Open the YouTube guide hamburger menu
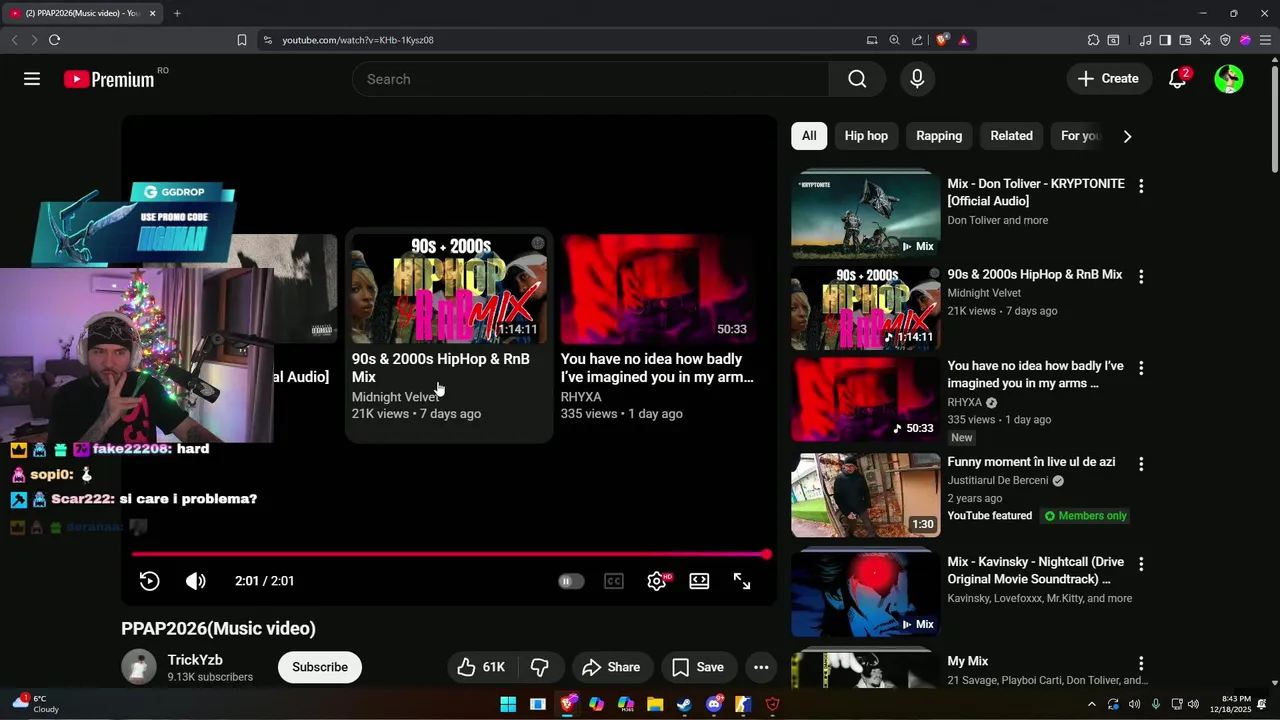 click(x=32, y=79)
